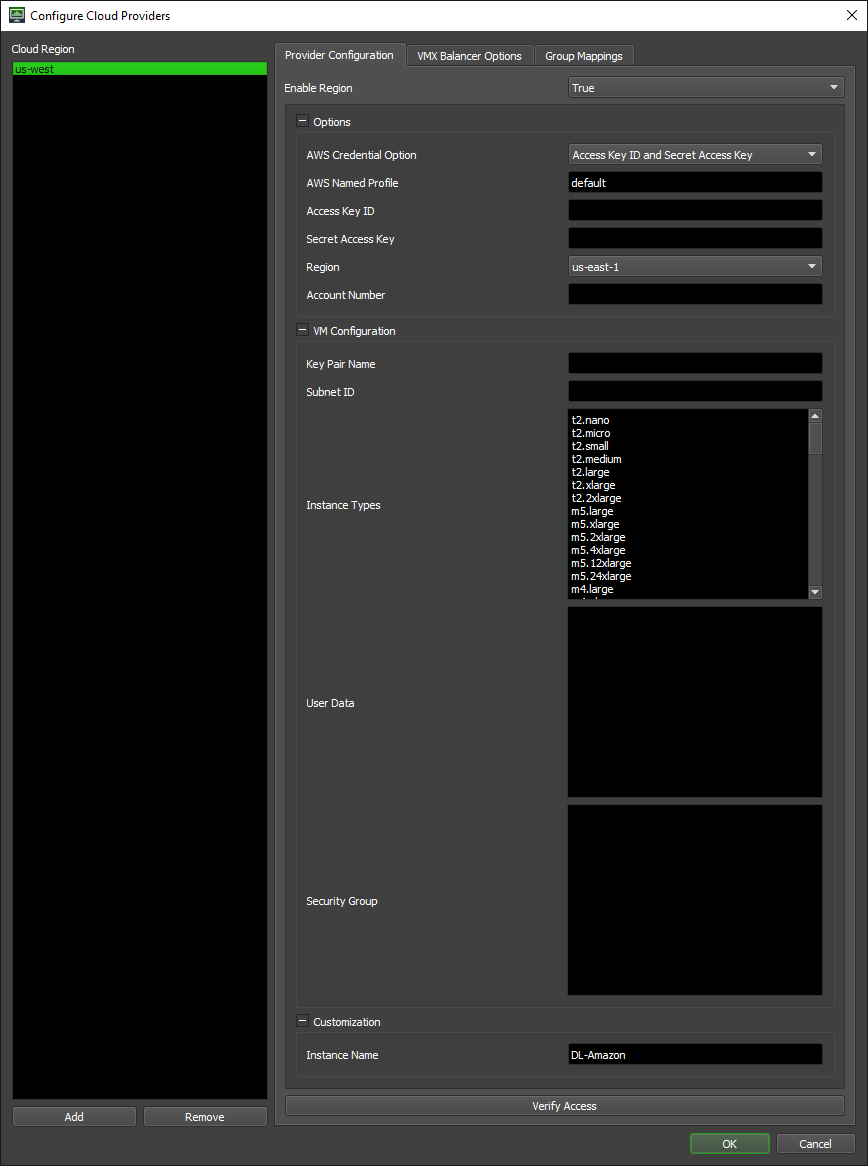Screen dimensions: 868x1166
Task: Open the AWS Credential Option dropdown
Action: 694,155
